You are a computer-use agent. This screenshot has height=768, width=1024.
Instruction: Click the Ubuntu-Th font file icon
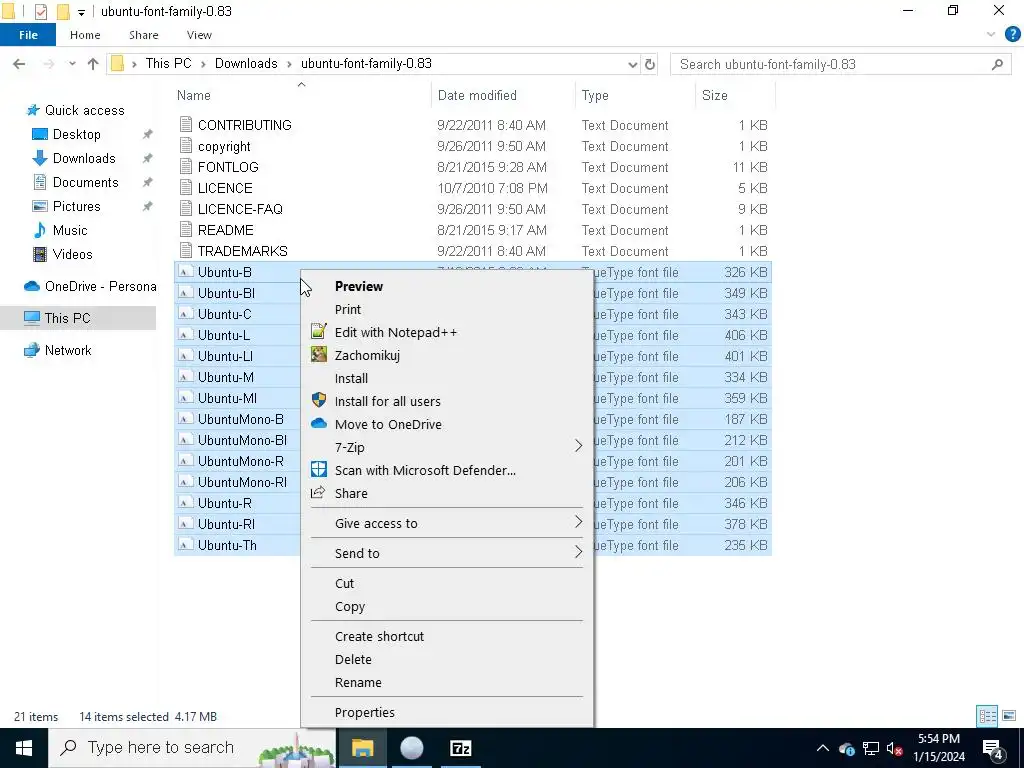[x=186, y=545]
